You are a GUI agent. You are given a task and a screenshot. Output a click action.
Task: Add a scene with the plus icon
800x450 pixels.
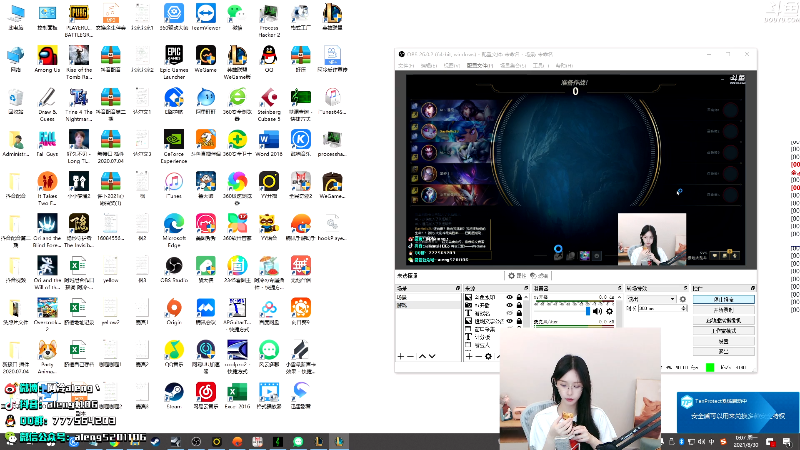[x=401, y=356]
